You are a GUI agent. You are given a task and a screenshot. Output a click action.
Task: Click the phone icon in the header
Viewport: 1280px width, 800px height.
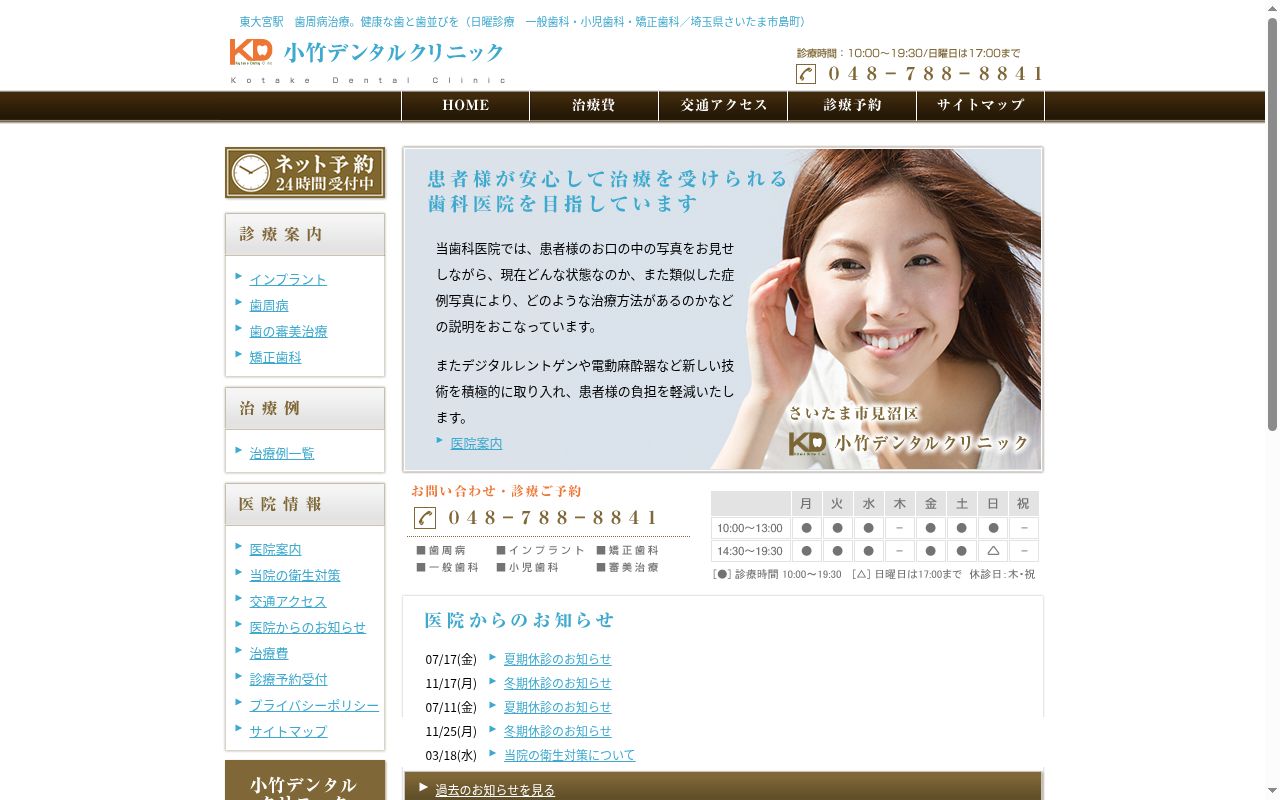coord(806,73)
